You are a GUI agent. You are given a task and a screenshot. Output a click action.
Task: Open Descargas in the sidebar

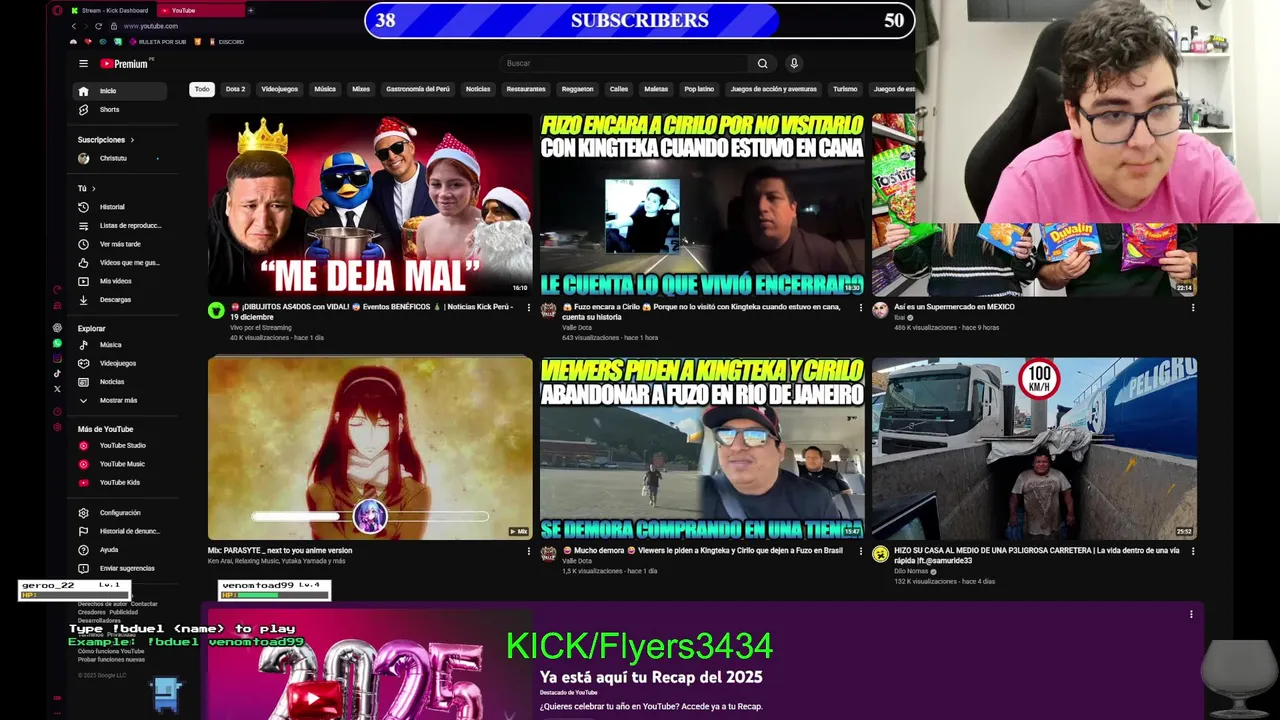(x=119, y=299)
